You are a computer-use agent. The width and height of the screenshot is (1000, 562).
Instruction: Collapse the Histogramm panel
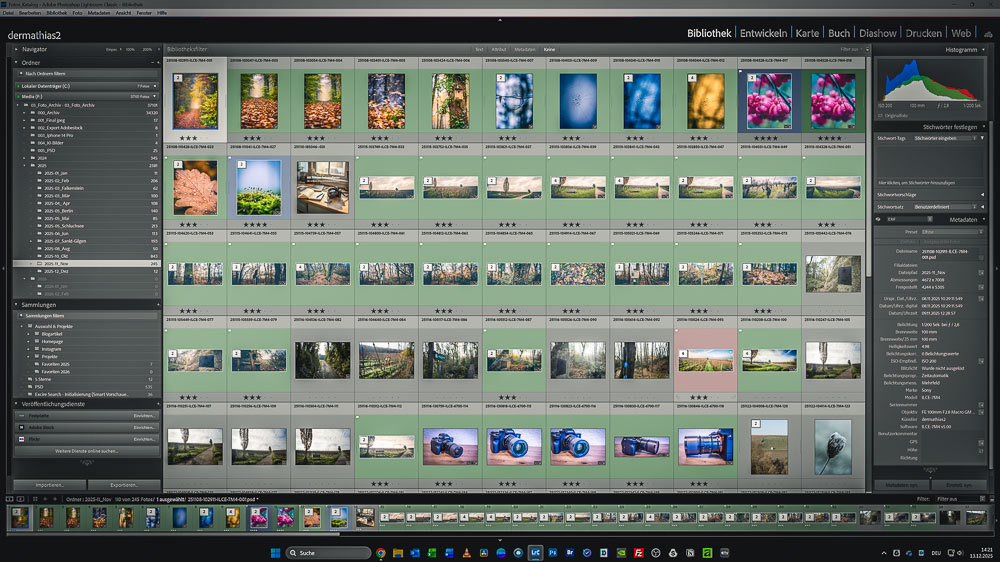[983, 50]
